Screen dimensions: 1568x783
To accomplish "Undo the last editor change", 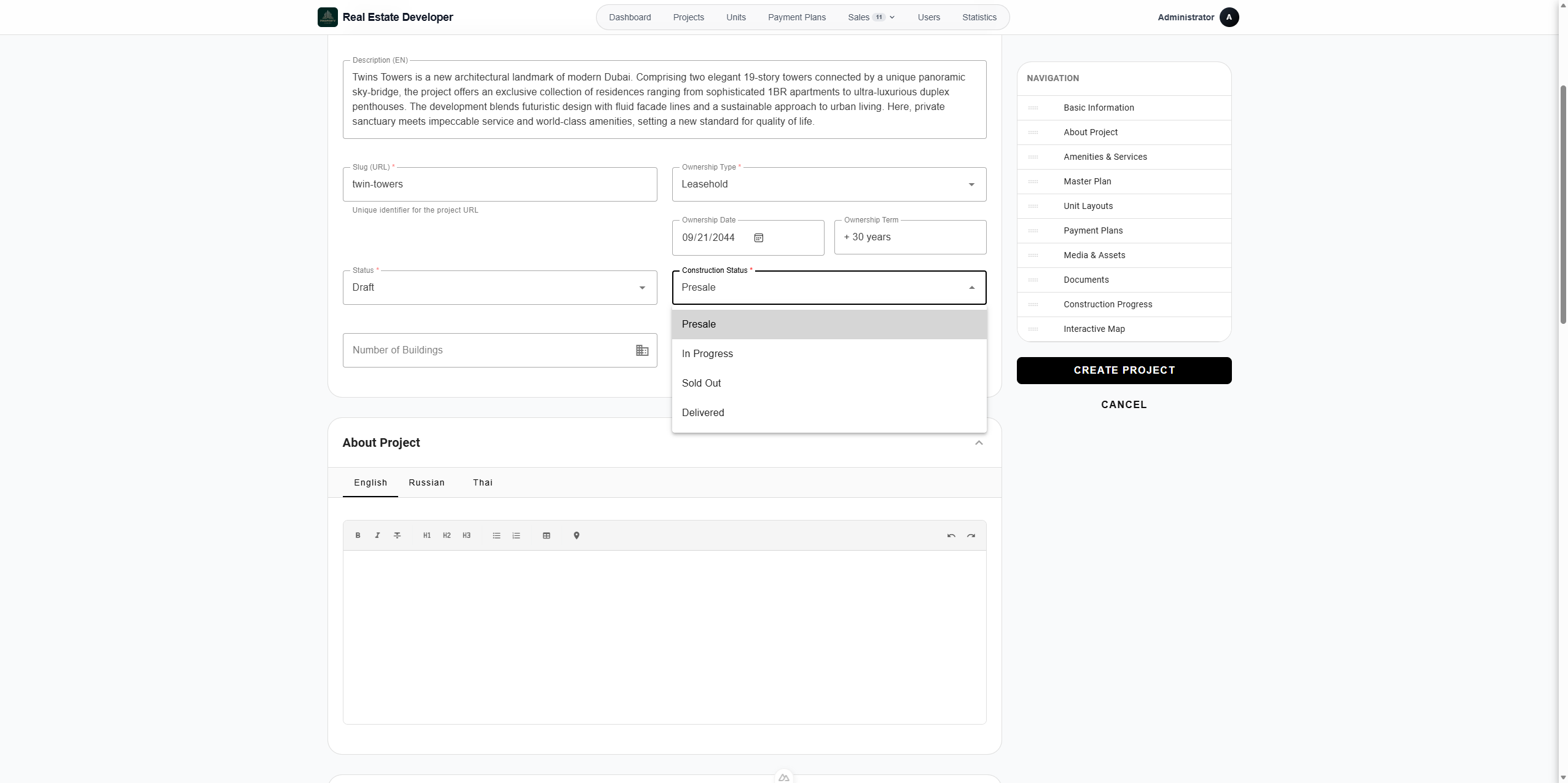I will click(951, 535).
